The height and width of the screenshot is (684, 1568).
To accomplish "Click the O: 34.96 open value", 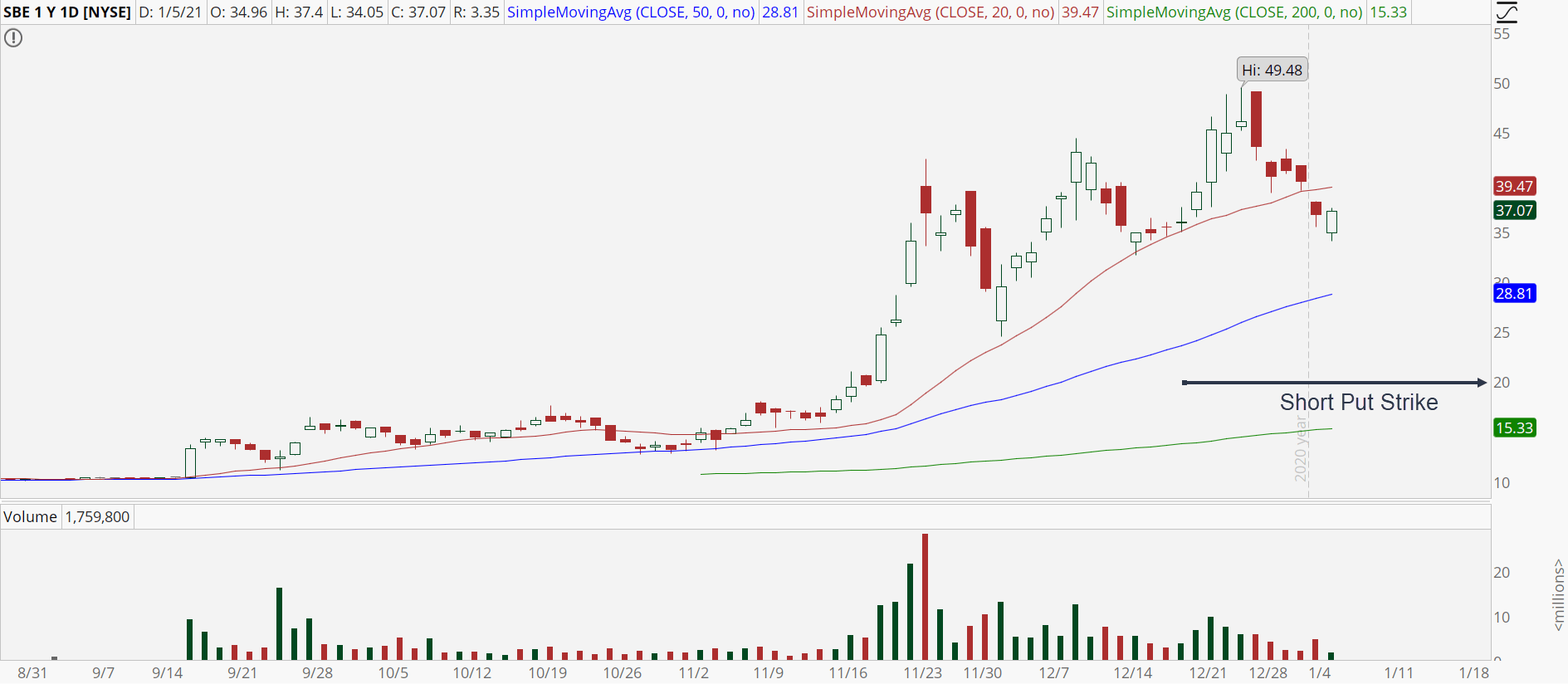I will point(238,12).
